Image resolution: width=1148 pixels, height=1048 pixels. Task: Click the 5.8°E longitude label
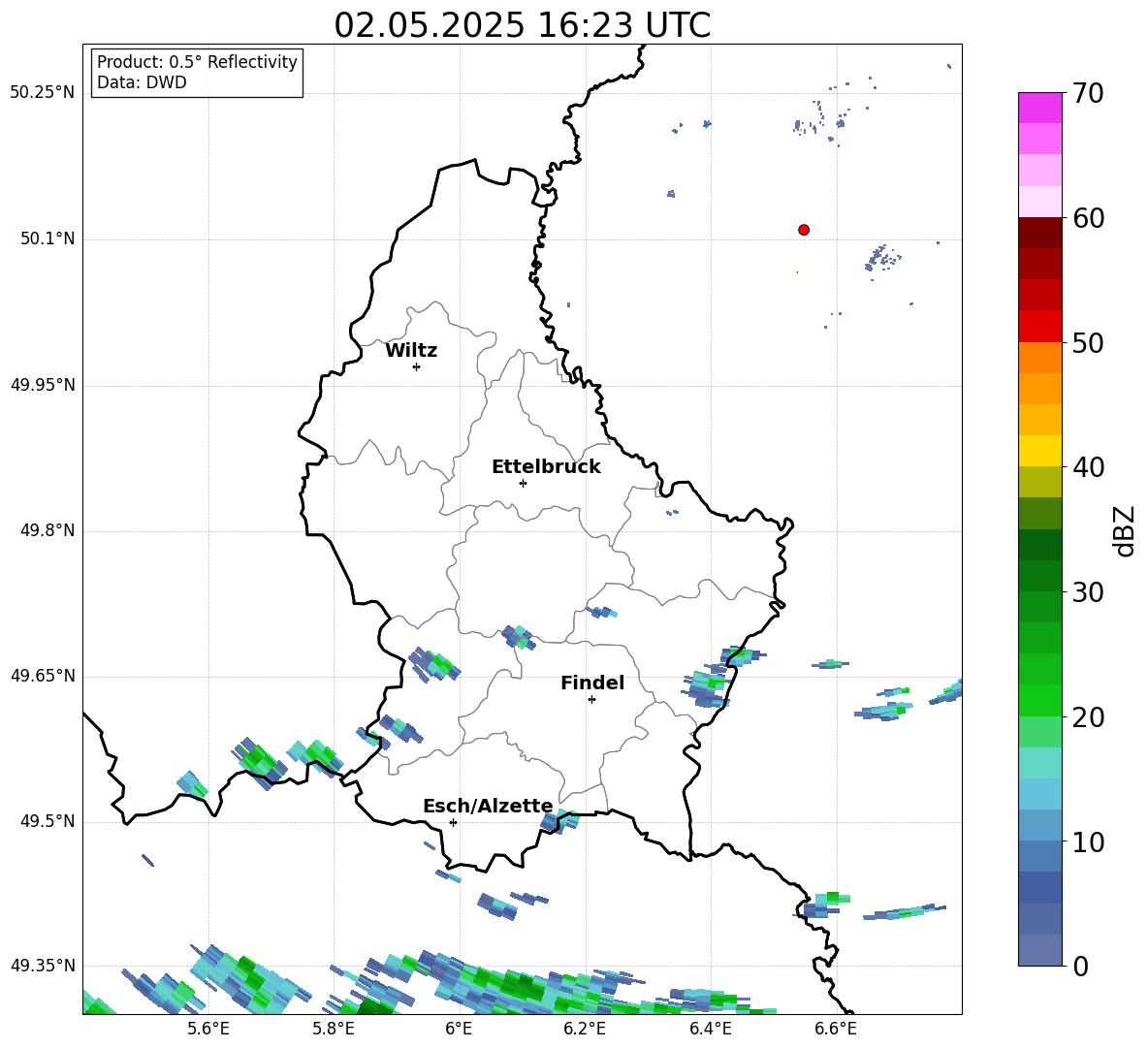tap(334, 1029)
